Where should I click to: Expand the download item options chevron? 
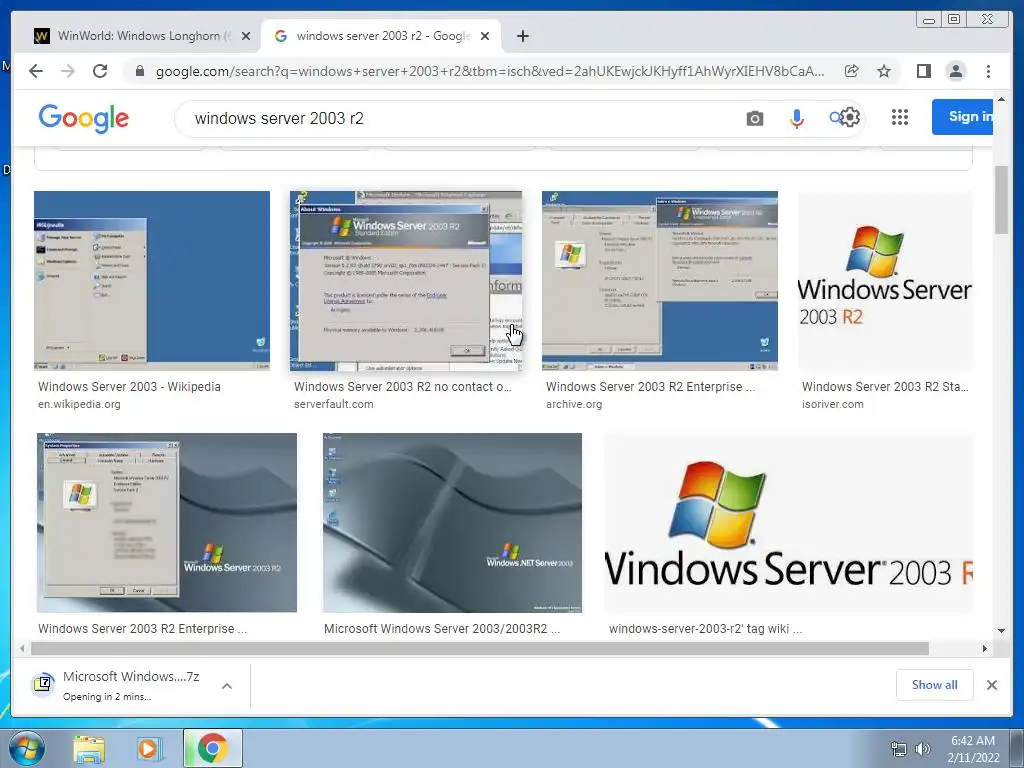click(227, 686)
